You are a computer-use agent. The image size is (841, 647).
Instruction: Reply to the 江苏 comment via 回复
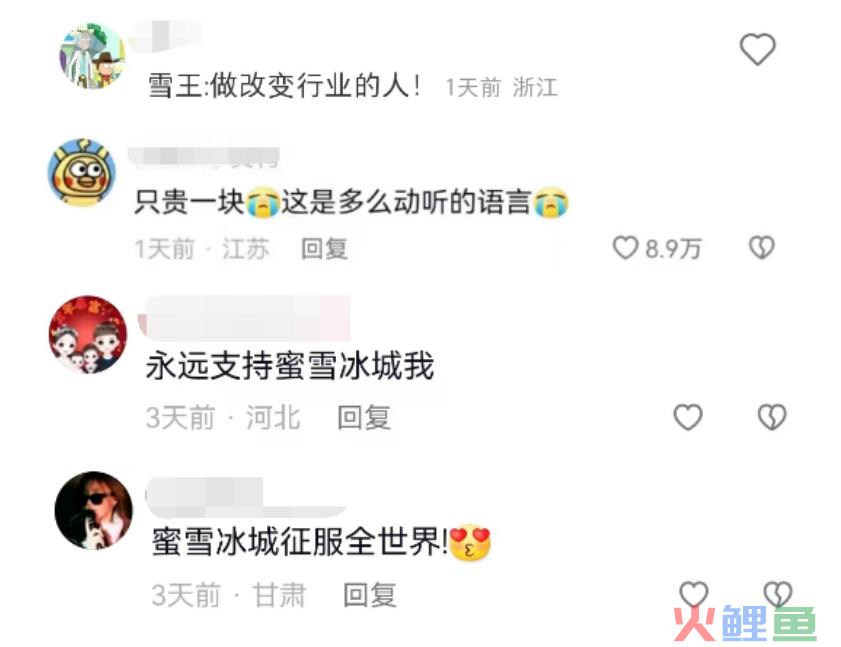tap(324, 249)
